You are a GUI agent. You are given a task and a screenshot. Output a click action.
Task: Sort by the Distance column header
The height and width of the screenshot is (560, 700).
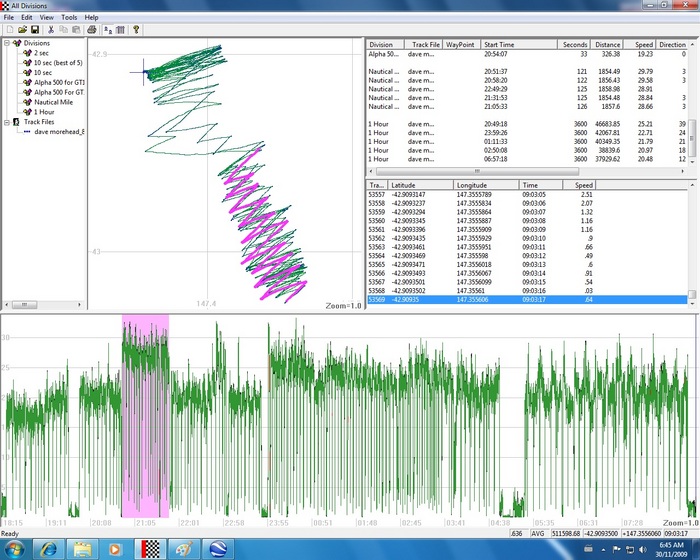click(606, 45)
